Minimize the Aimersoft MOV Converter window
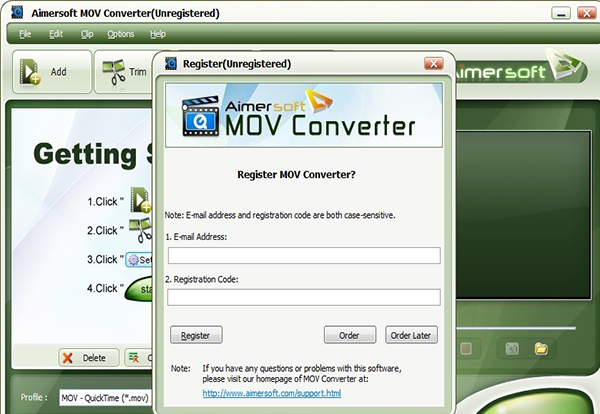The image size is (600, 414). 561,13
